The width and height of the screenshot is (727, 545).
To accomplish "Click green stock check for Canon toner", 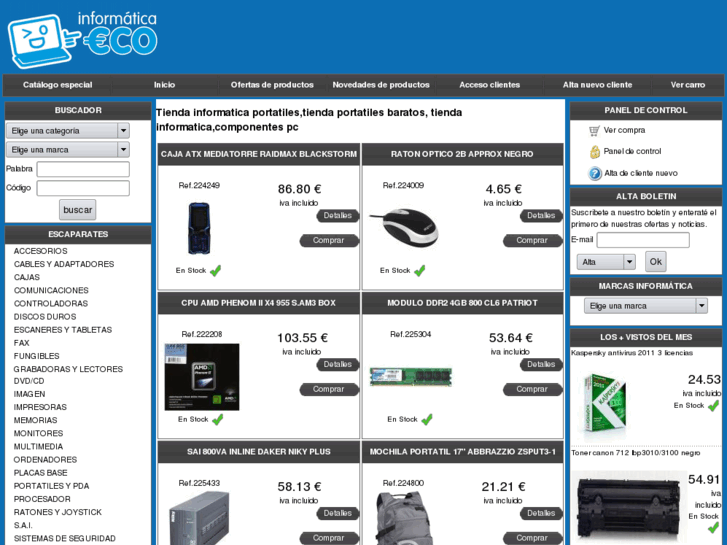I will point(713,527).
